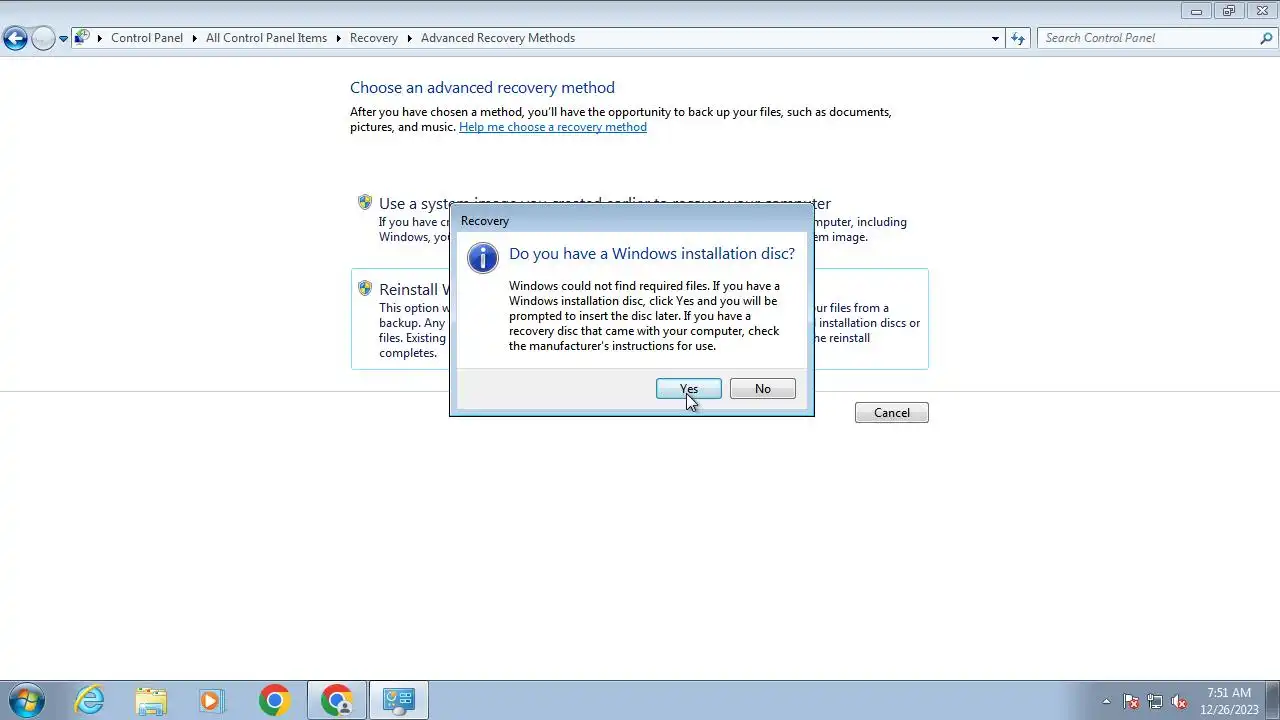Click No in the Recovery dialog

click(x=762, y=389)
